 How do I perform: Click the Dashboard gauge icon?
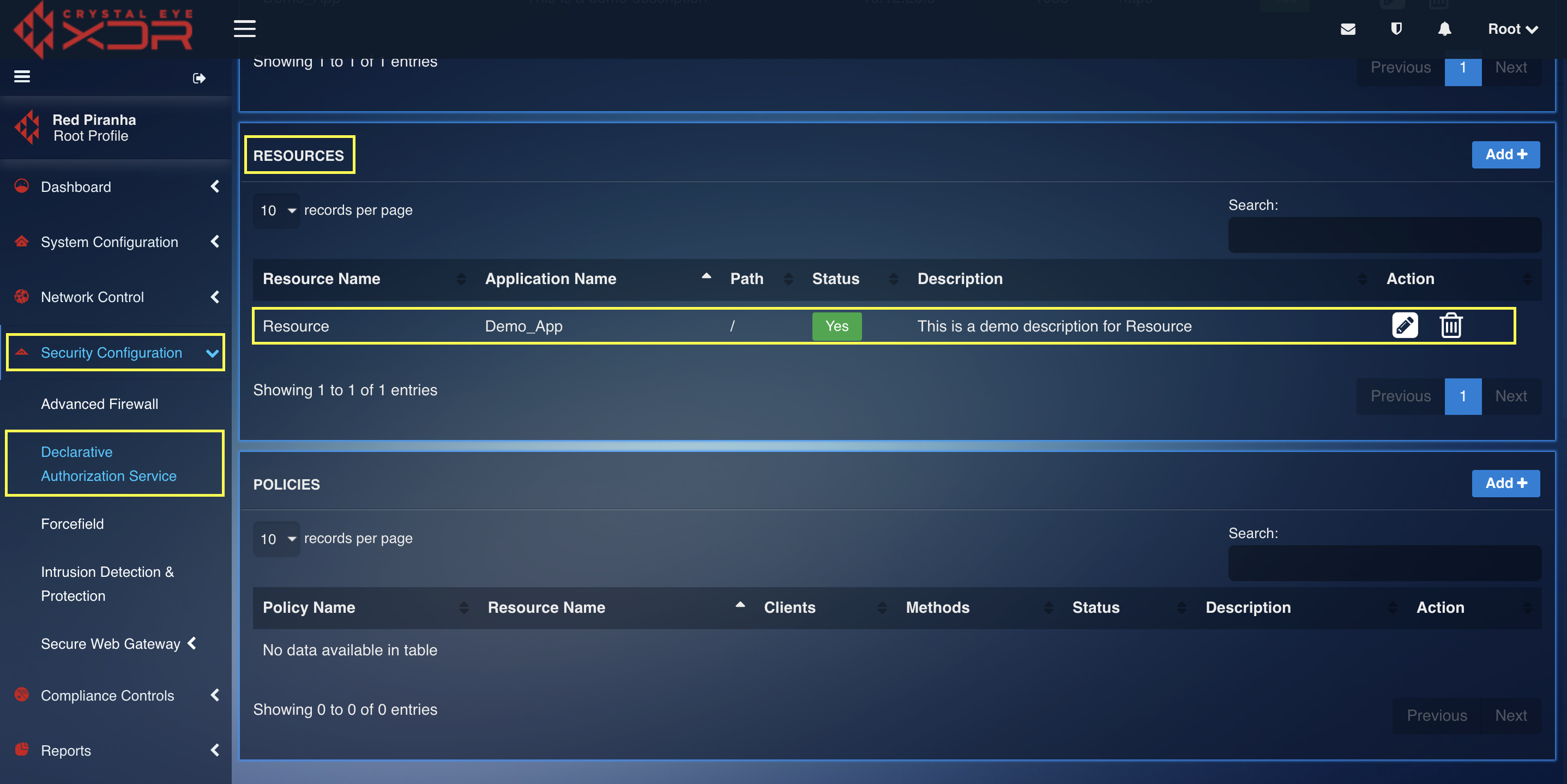click(22, 186)
